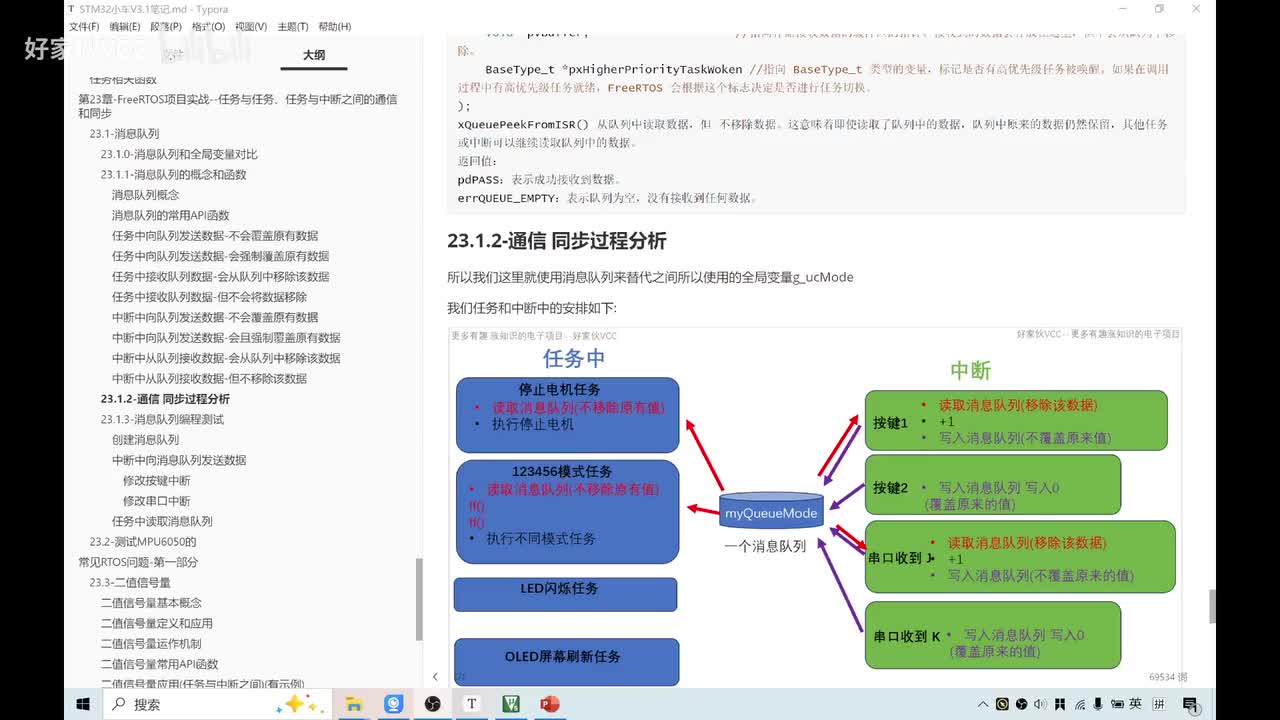Open OBS Studio from the taskbar

[x=432, y=704]
